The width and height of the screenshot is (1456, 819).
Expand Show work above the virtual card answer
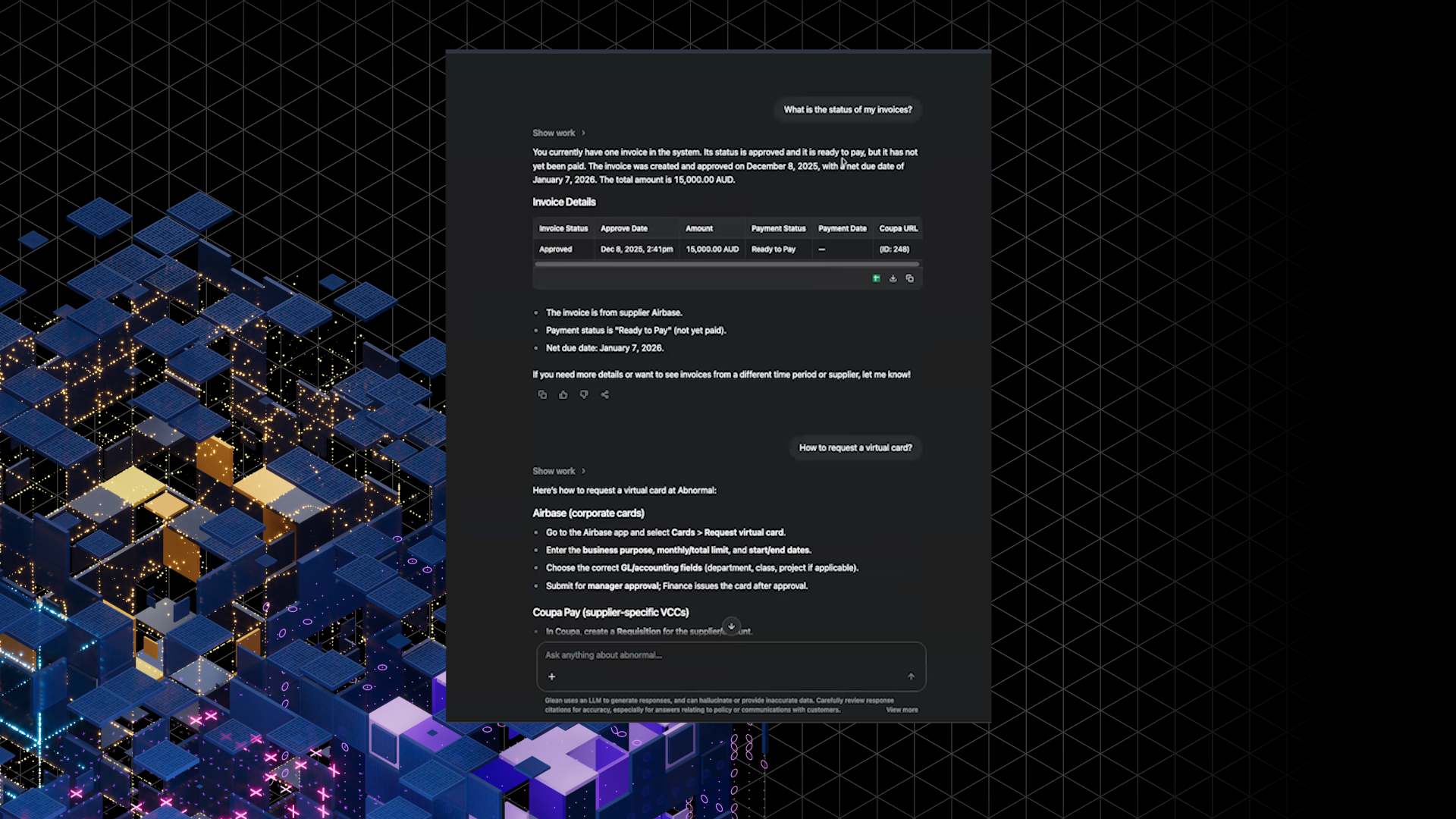(559, 471)
